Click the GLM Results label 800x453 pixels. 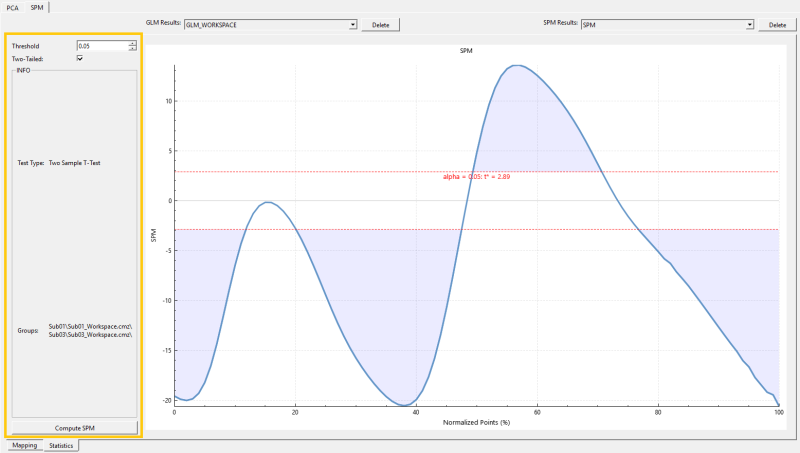coord(163,22)
